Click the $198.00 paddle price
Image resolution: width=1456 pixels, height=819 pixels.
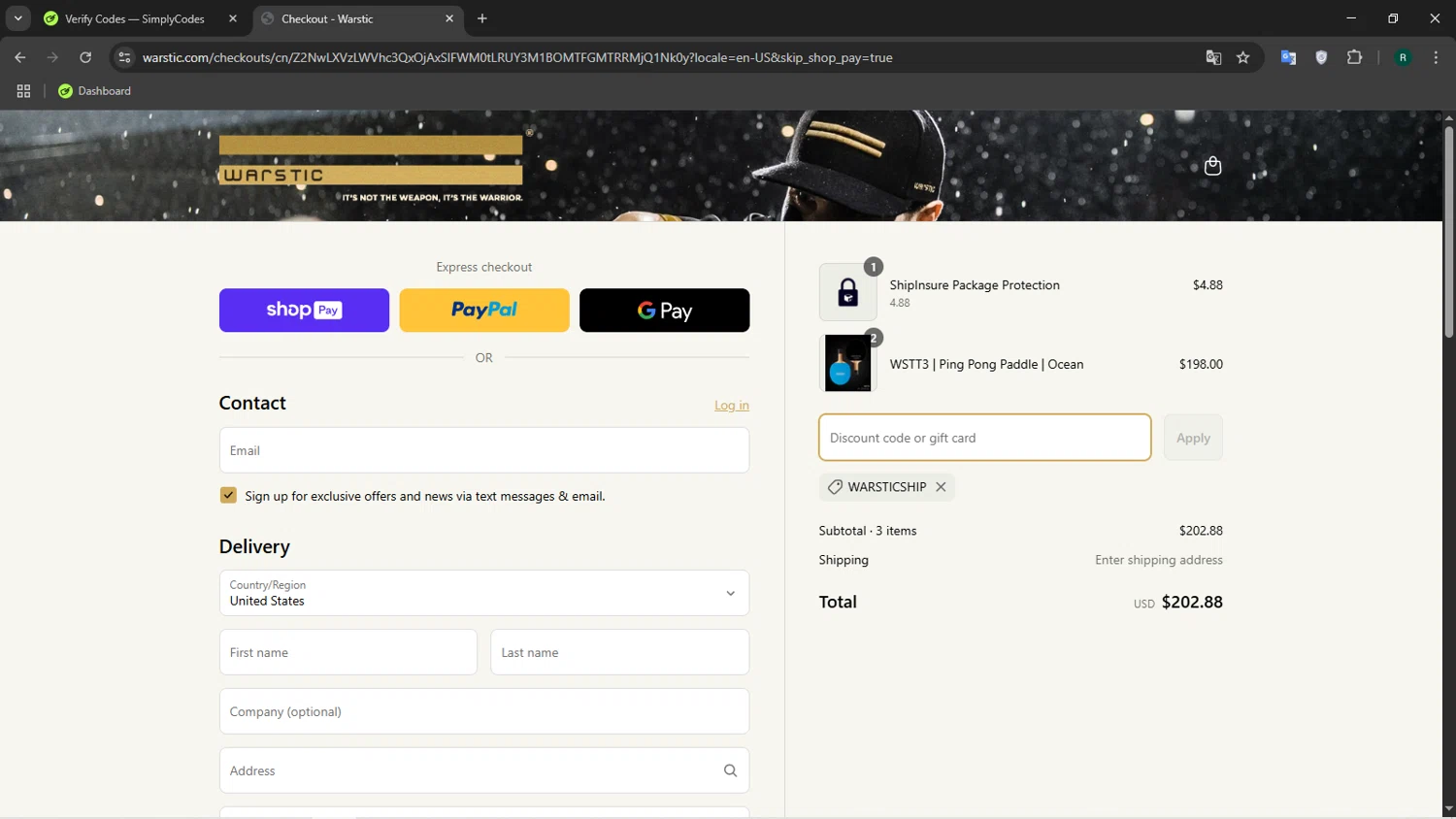pyautogui.click(x=1201, y=364)
